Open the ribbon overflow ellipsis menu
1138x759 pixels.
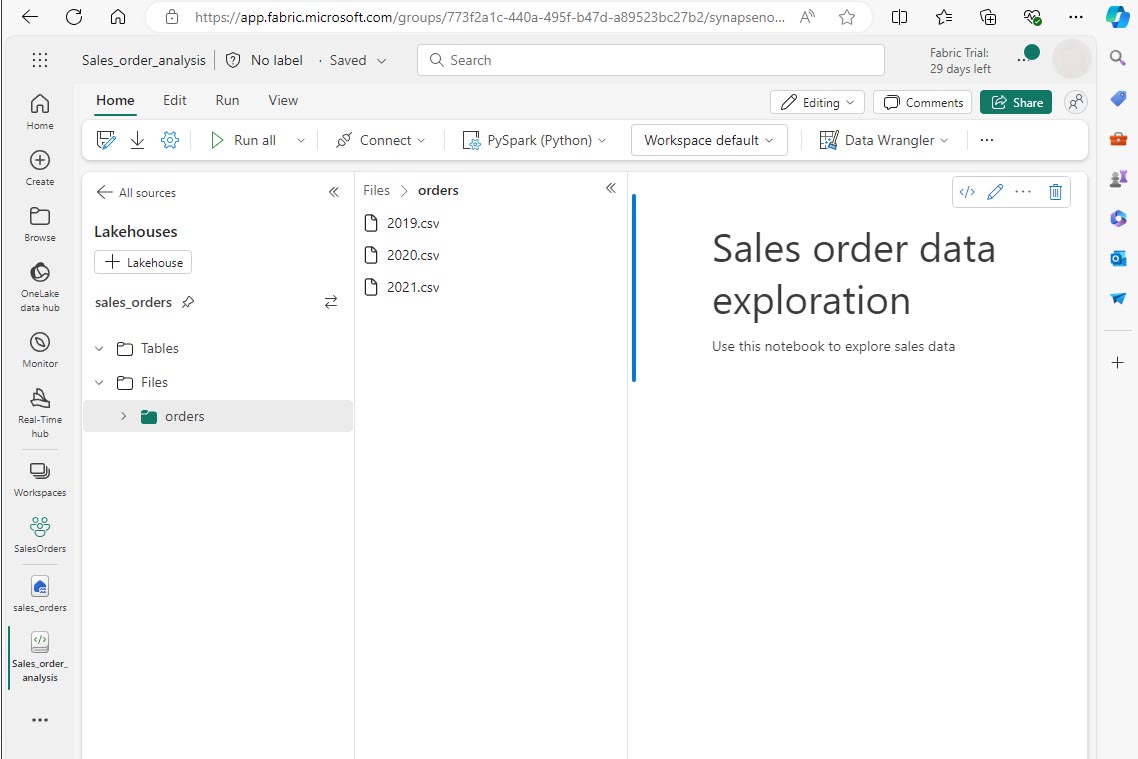986,140
